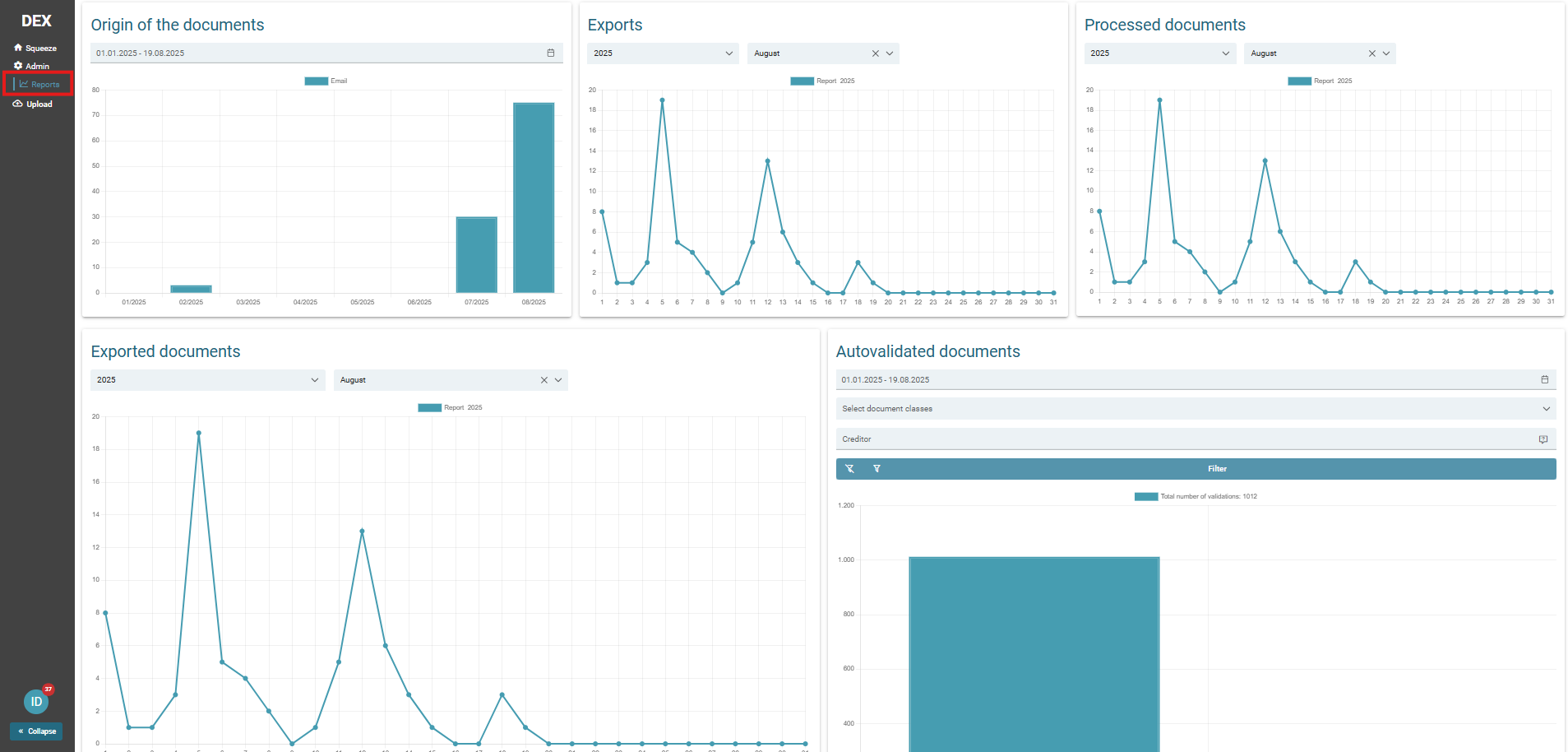Expand the Exports year 2025 dropdown
The image size is (1568, 752).
[x=728, y=53]
